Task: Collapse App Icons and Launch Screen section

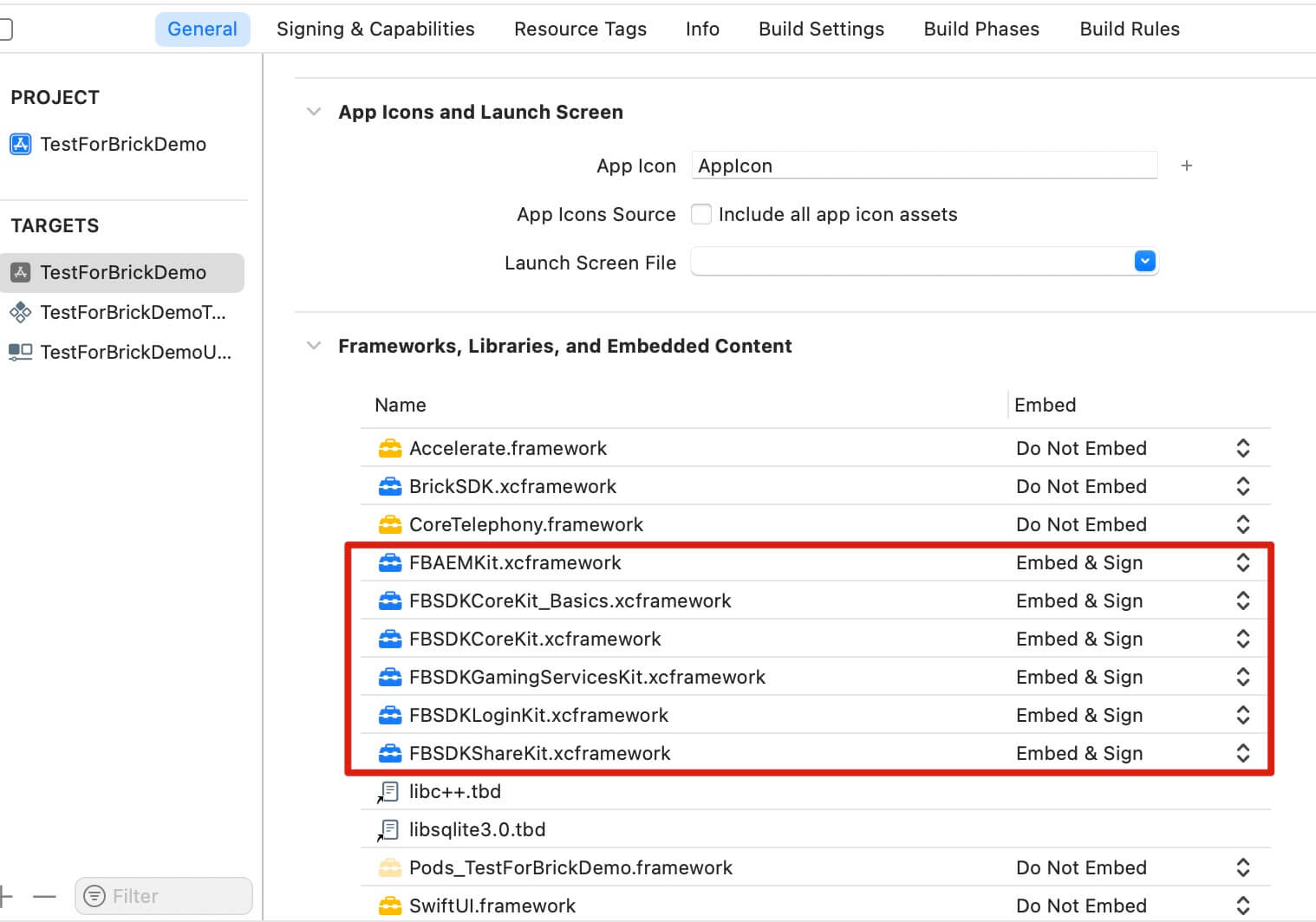Action: point(314,112)
